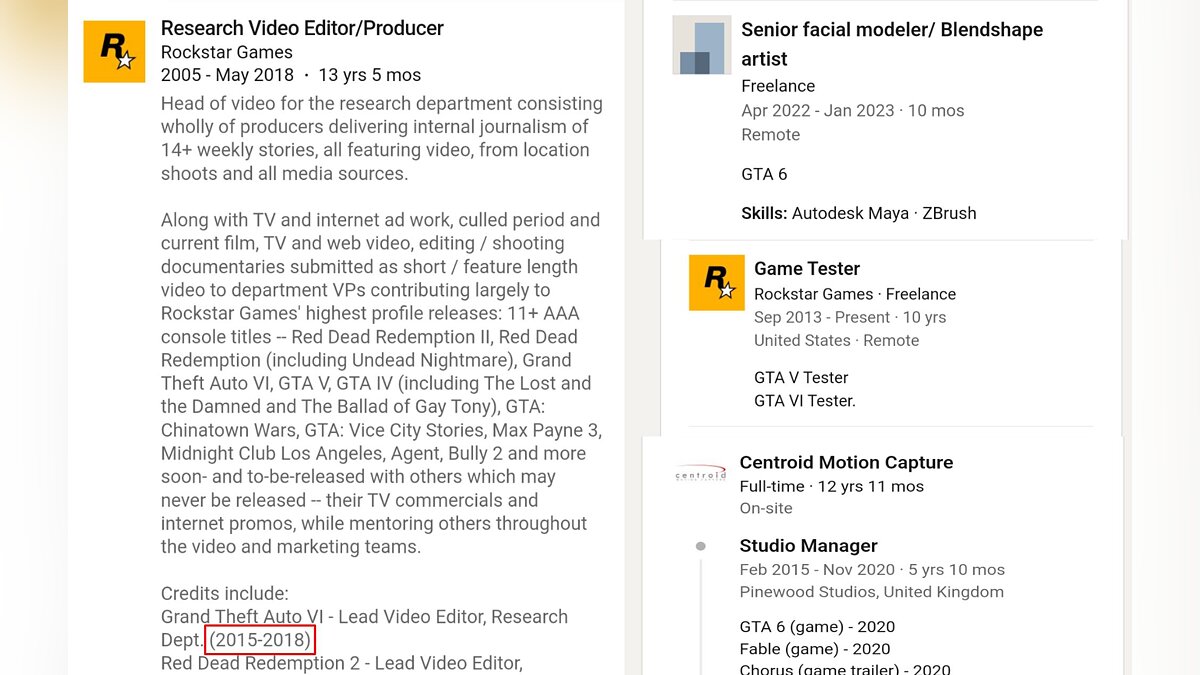1200x675 pixels.
Task: Click the Skills: Autodesk Maya · ZBrush line
Action: coord(858,213)
